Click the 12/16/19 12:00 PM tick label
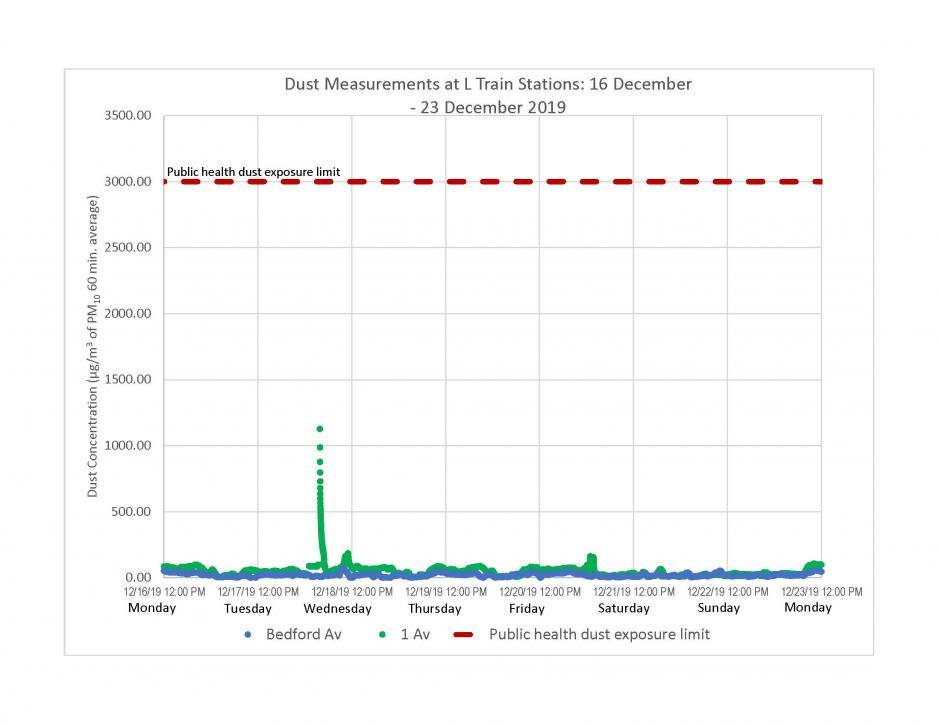The width and height of the screenshot is (940, 726). pos(163,590)
